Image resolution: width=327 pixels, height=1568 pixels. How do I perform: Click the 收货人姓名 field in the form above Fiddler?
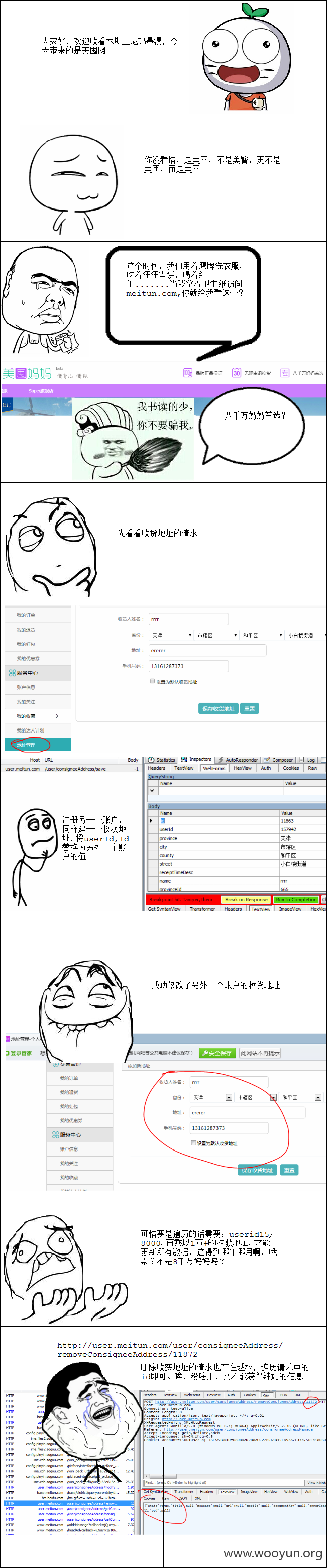tap(189, 619)
